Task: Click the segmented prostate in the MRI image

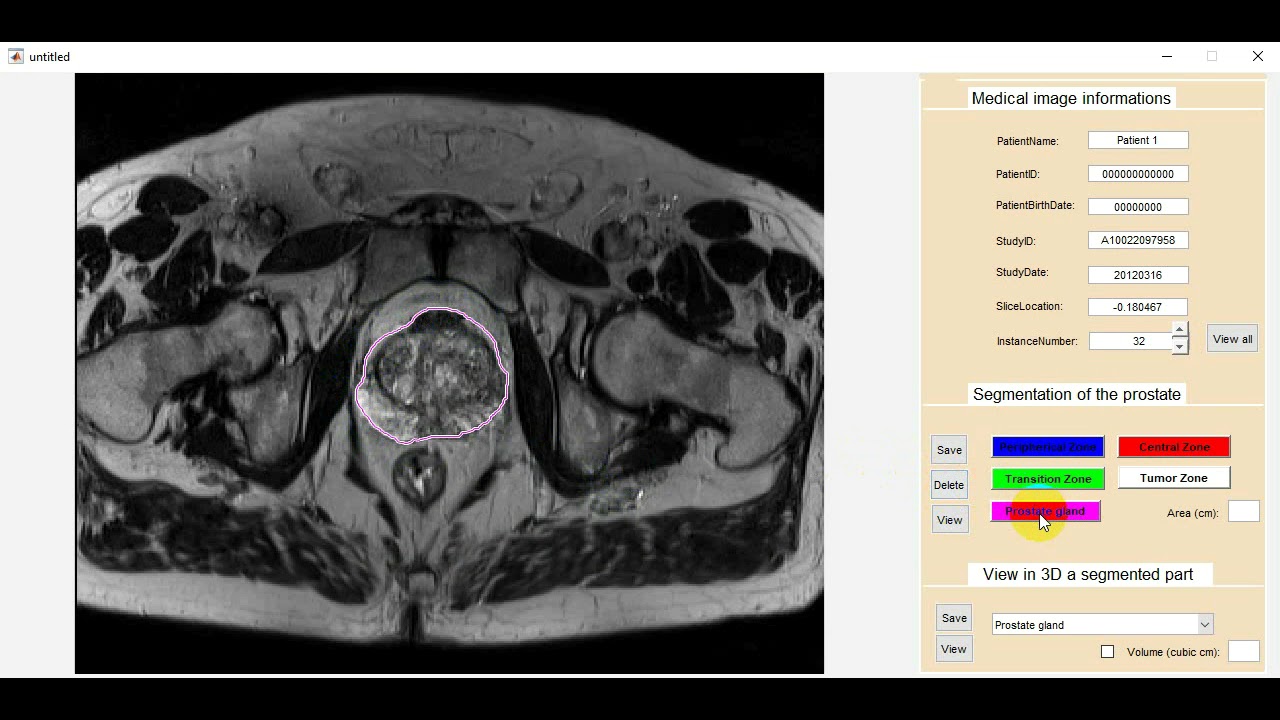Action: point(432,375)
